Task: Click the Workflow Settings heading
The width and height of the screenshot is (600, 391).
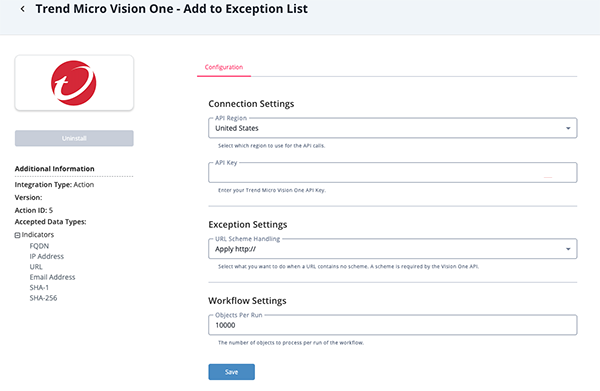Action: pos(248,301)
